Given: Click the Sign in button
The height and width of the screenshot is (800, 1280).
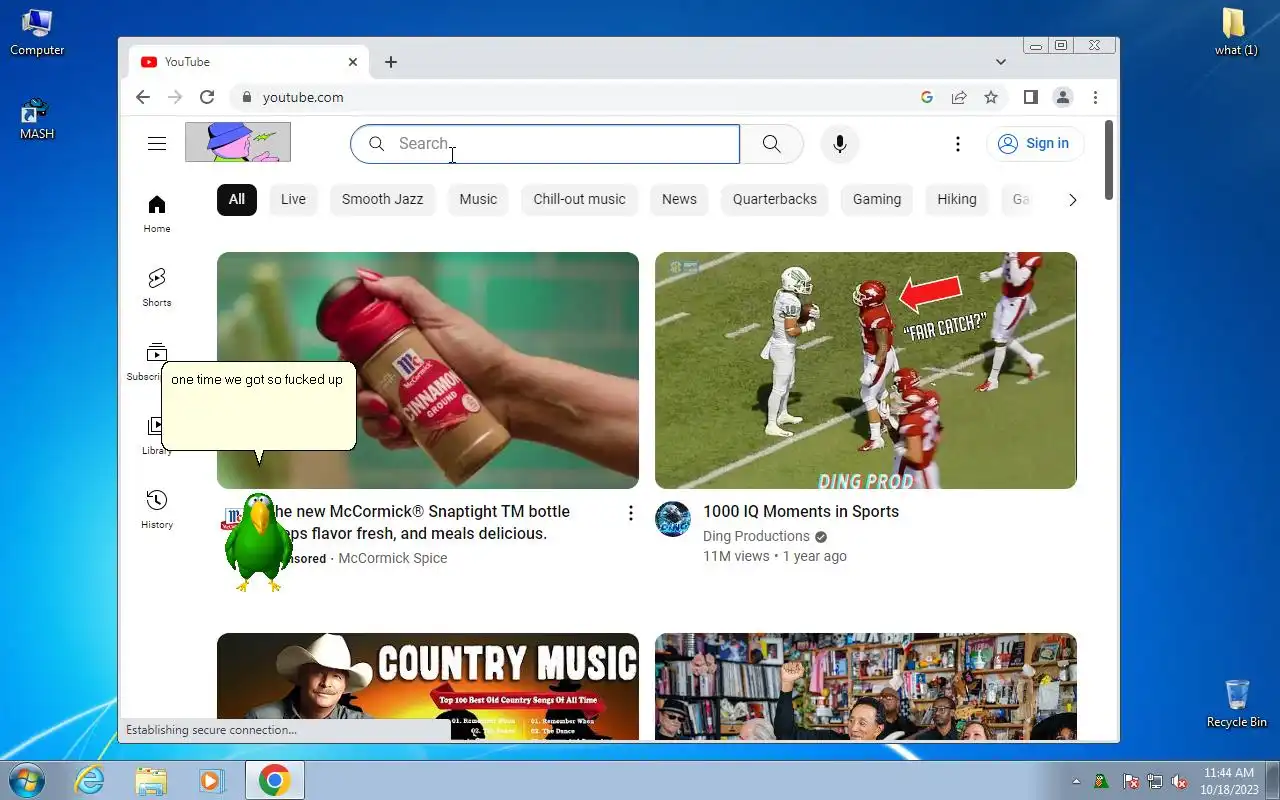Looking at the screenshot, I should pyautogui.click(x=1035, y=144).
